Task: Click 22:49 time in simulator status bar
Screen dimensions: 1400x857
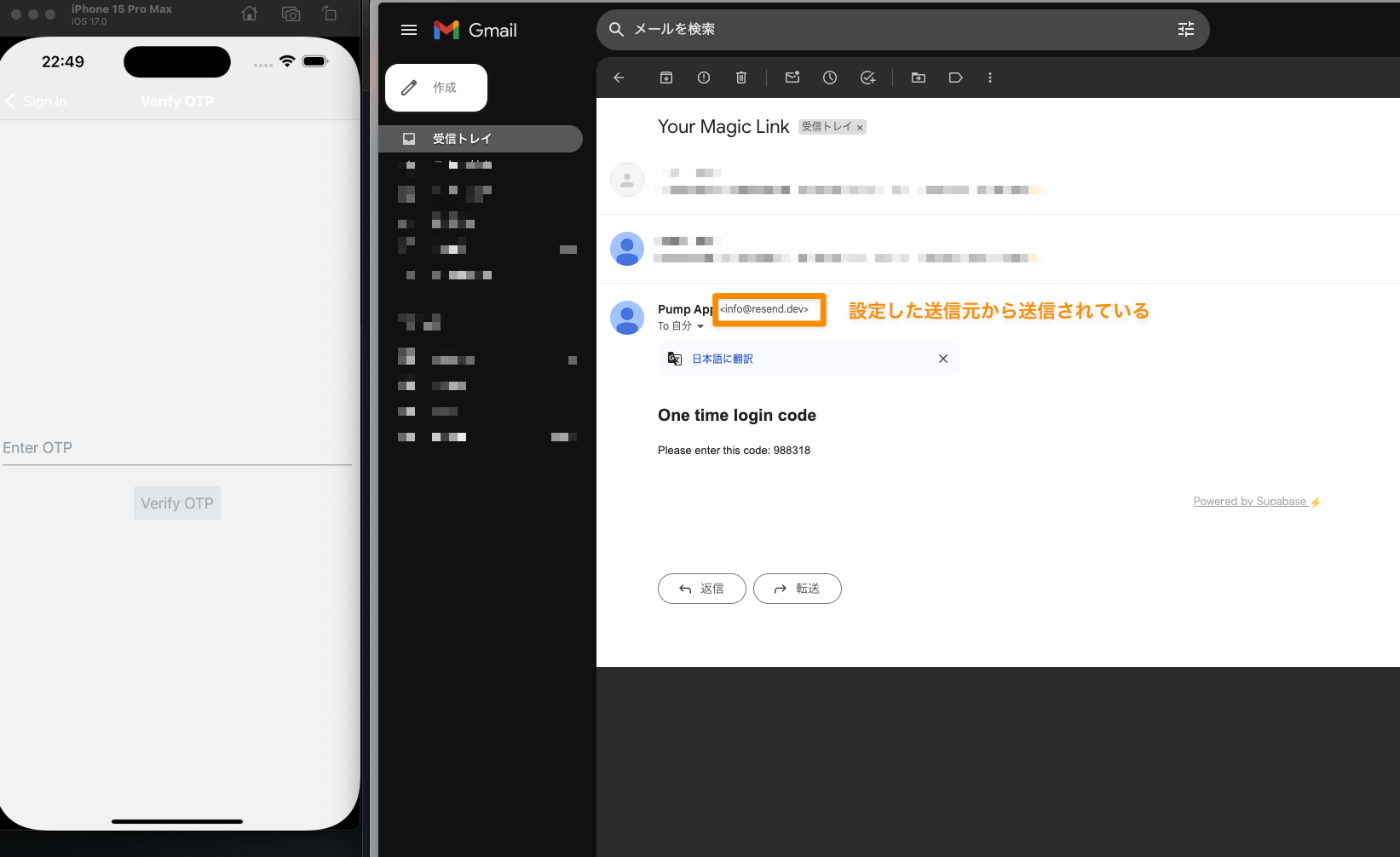Action: tap(63, 61)
